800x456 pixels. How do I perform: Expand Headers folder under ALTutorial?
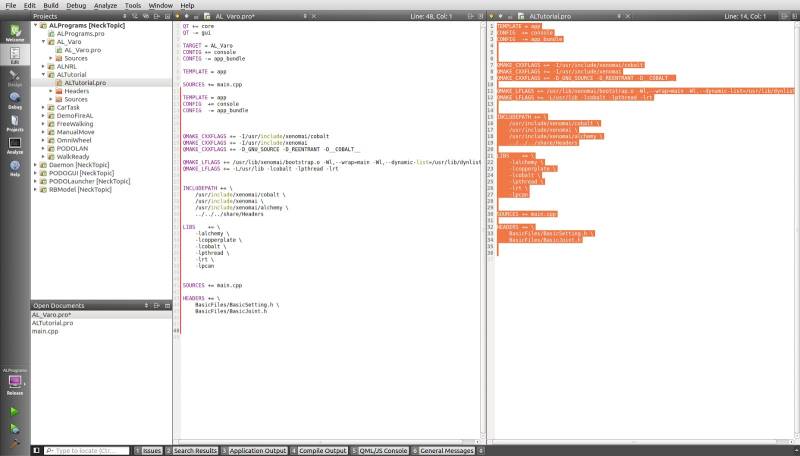[51, 91]
